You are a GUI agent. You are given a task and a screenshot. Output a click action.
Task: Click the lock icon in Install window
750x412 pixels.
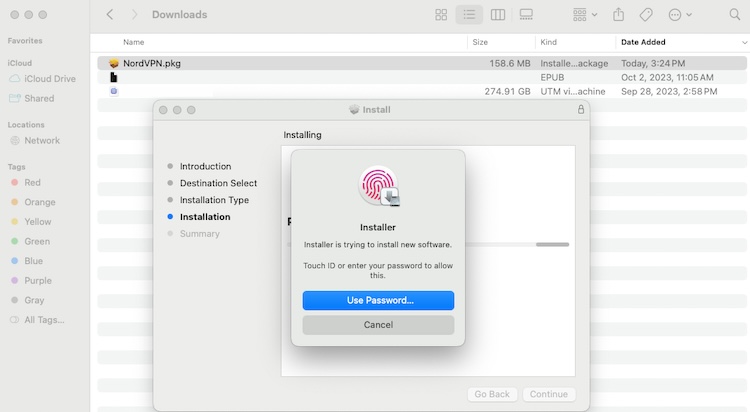point(581,110)
